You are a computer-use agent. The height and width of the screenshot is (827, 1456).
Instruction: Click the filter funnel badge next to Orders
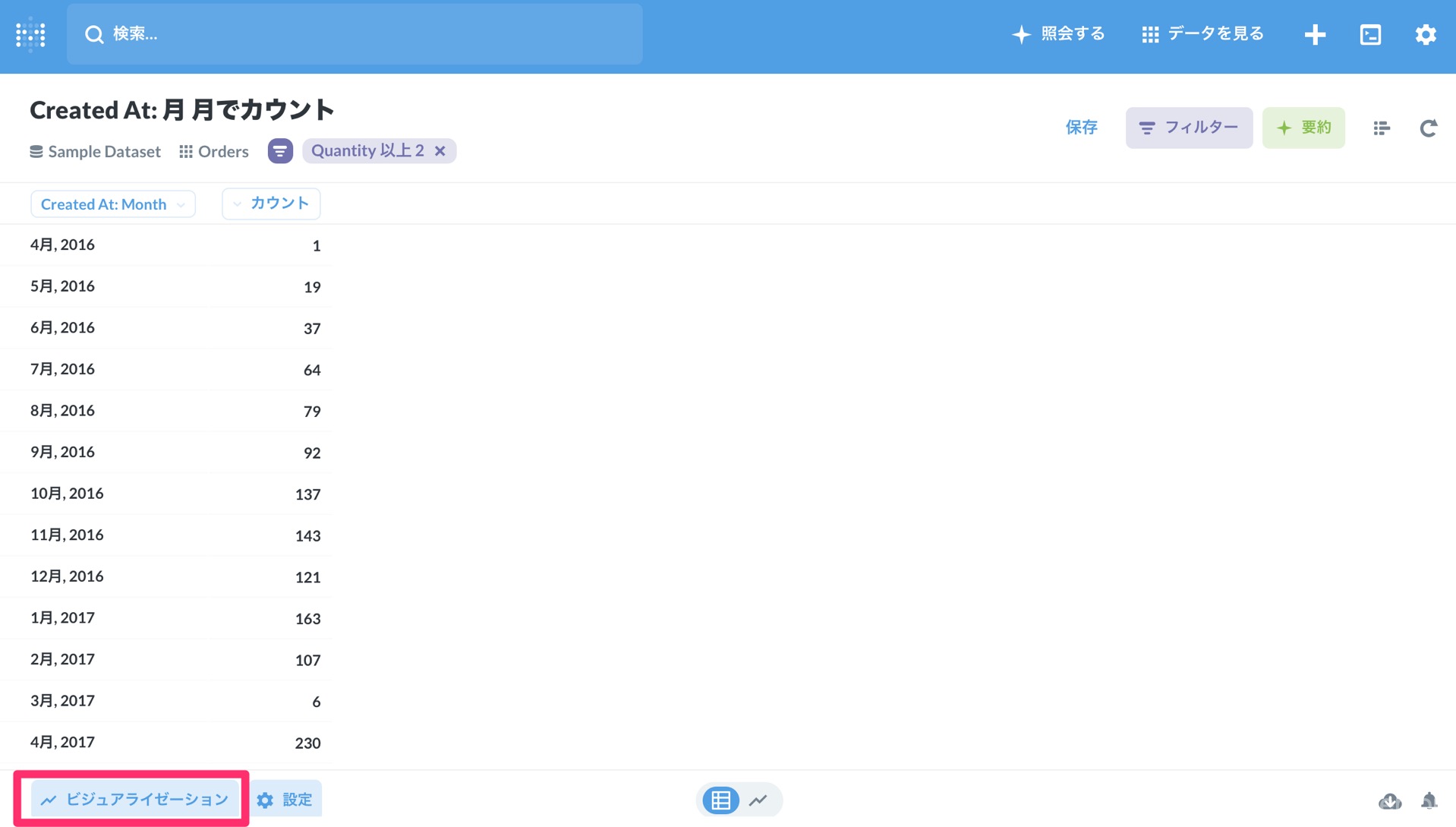tap(279, 150)
